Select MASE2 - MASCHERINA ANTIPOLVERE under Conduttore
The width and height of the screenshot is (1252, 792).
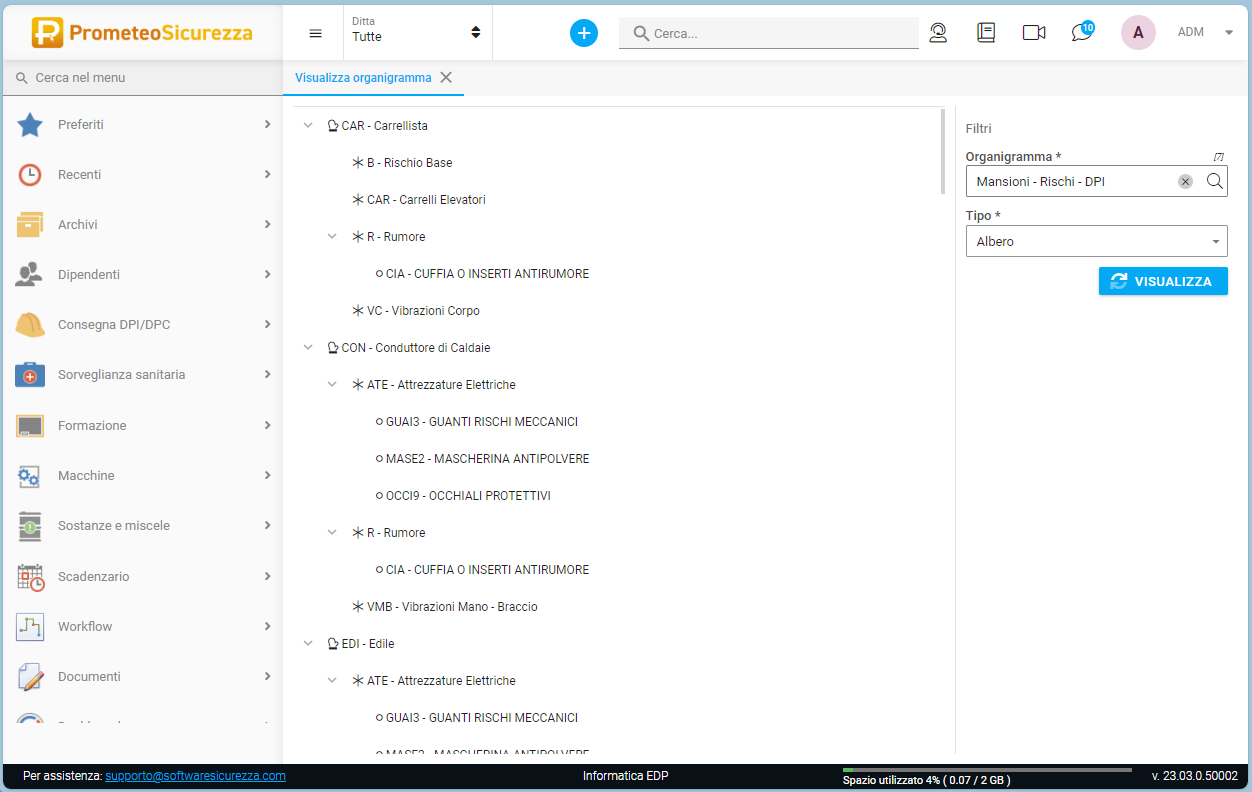click(x=482, y=459)
